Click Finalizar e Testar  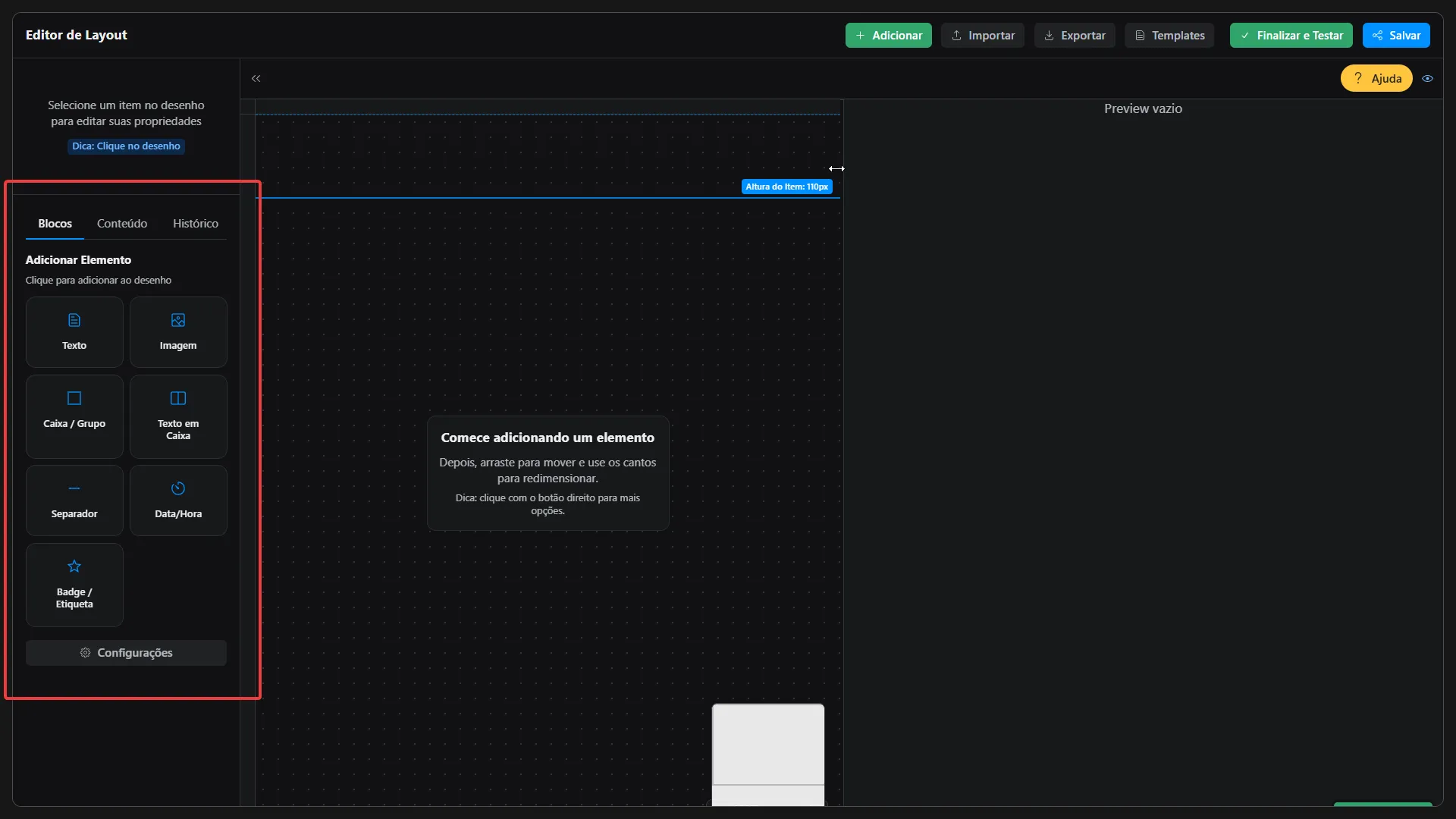point(1291,36)
